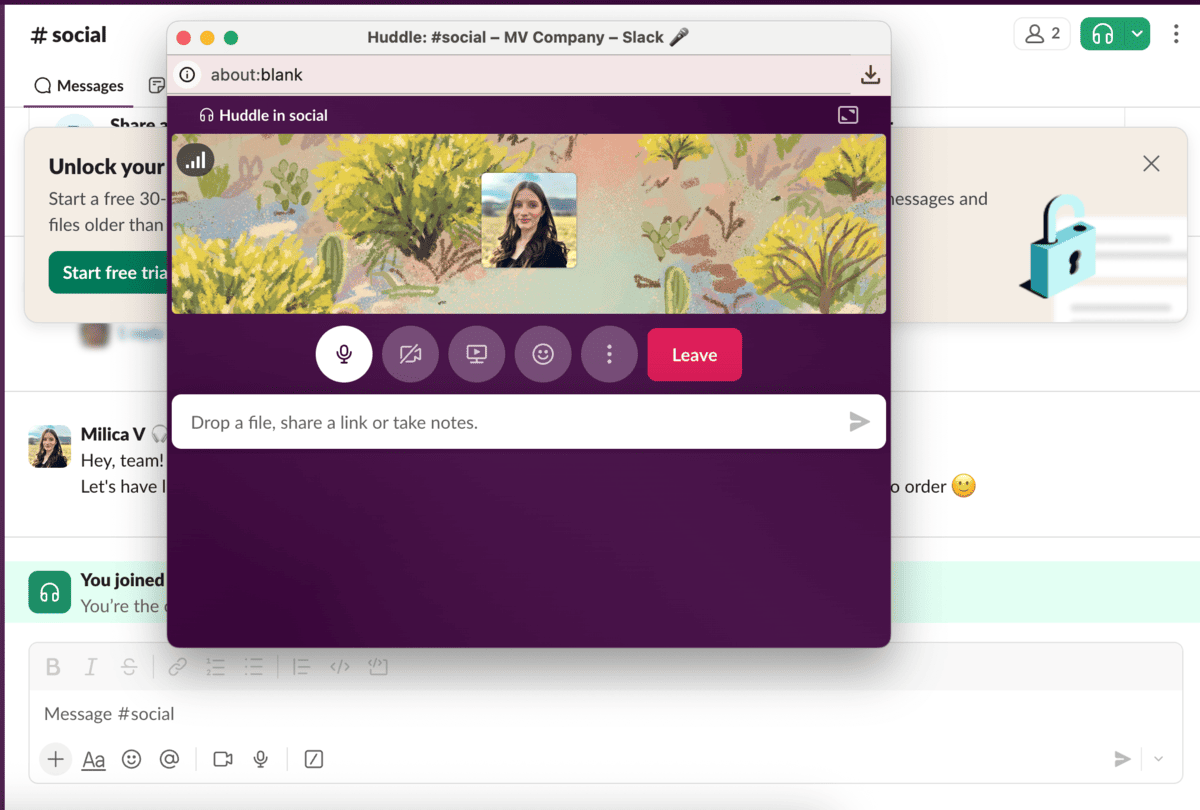Viewport: 1200px width, 810px height.
Task: Send the message in #social
Action: (1122, 760)
